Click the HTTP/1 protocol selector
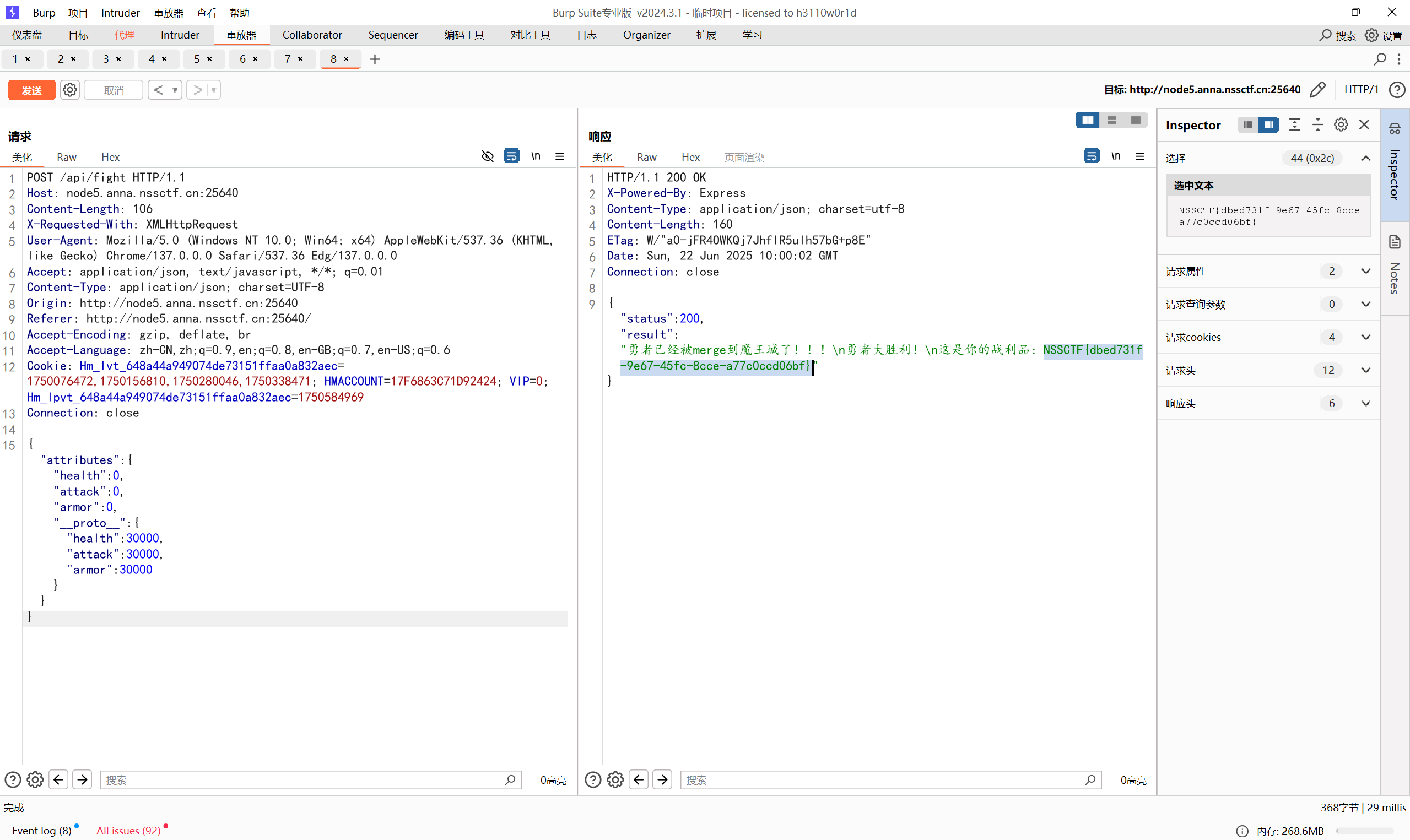1410x840 pixels. 1362,89
